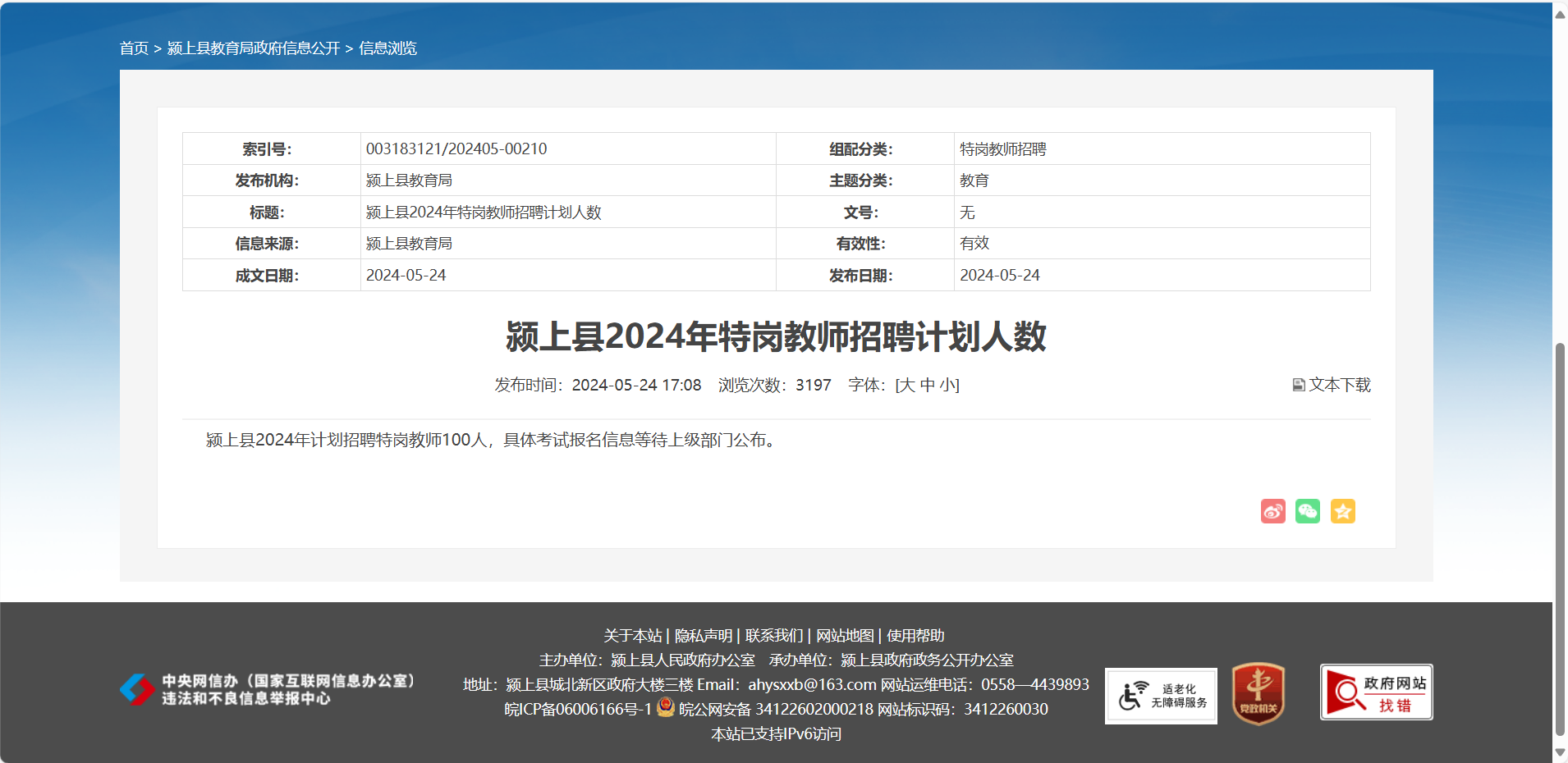Open 关于本站 footer link
This screenshot has height=763, width=1568.
[632, 636]
